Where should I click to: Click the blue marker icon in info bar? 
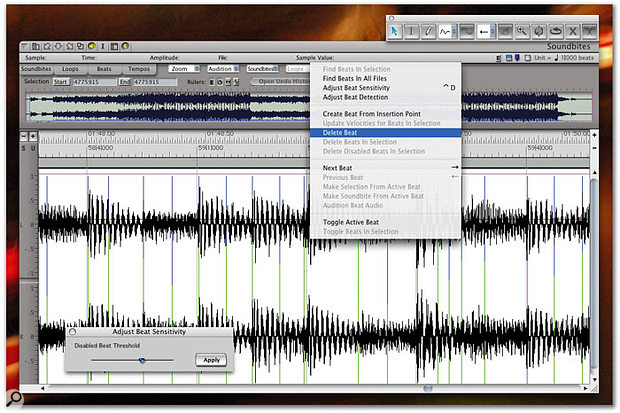click(517, 58)
